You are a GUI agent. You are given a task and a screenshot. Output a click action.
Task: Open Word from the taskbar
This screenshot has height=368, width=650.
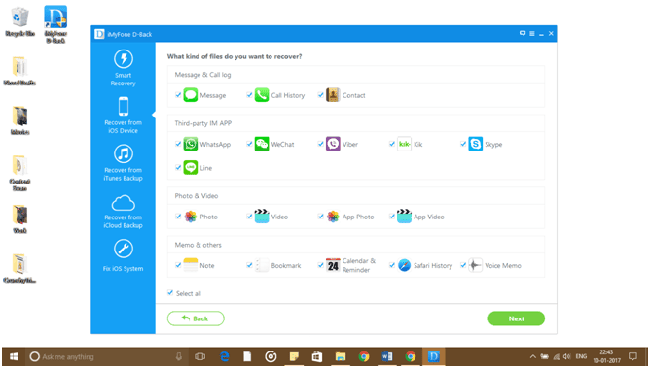pyautogui.click(x=387, y=356)
